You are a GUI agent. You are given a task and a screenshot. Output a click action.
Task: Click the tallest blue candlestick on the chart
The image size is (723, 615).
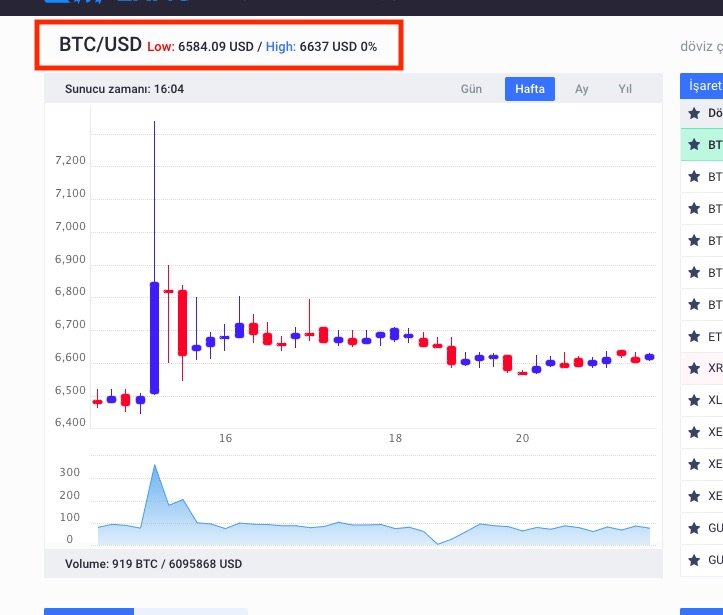tap(154, 337)
